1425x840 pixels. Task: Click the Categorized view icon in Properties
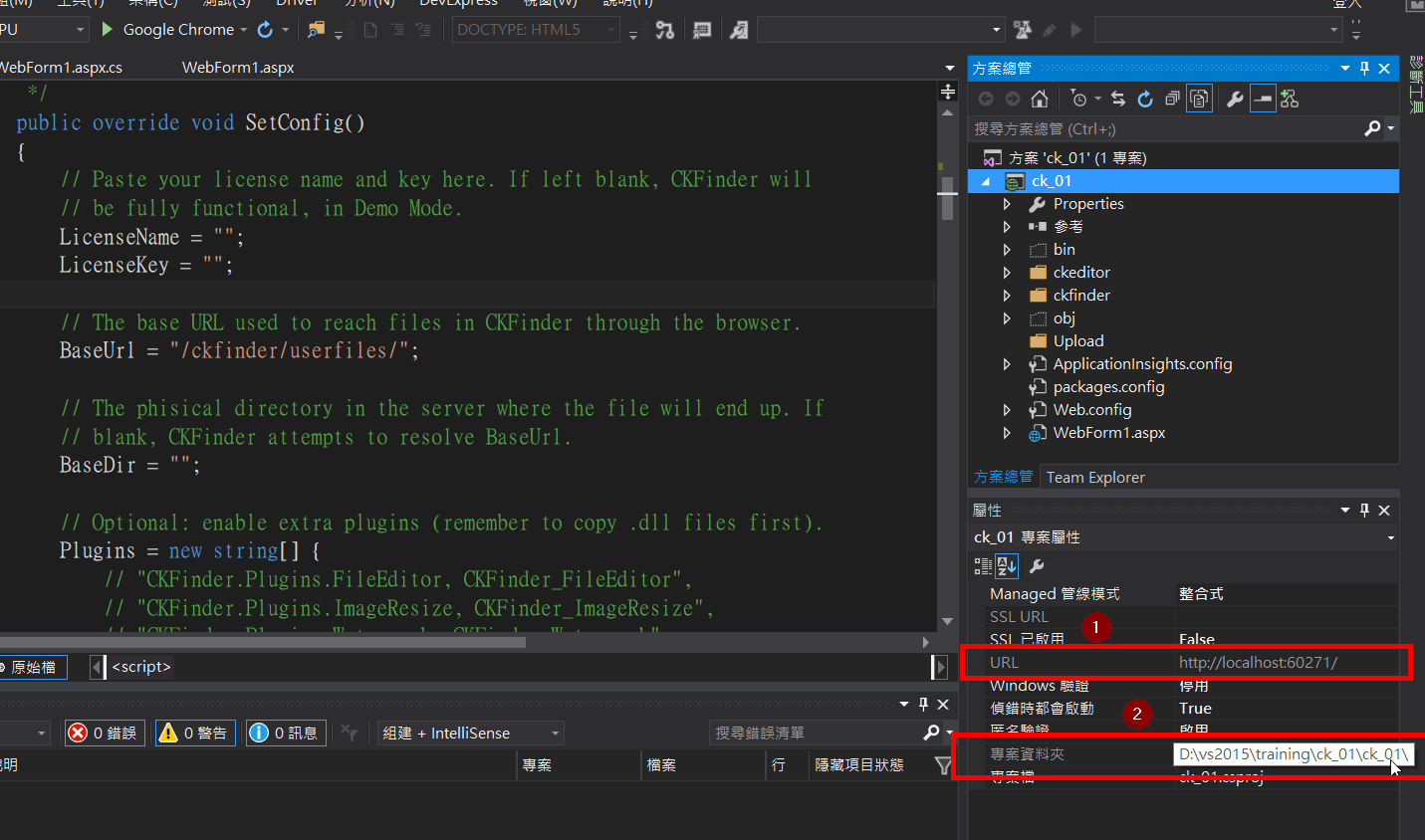(x=983, y=566)
